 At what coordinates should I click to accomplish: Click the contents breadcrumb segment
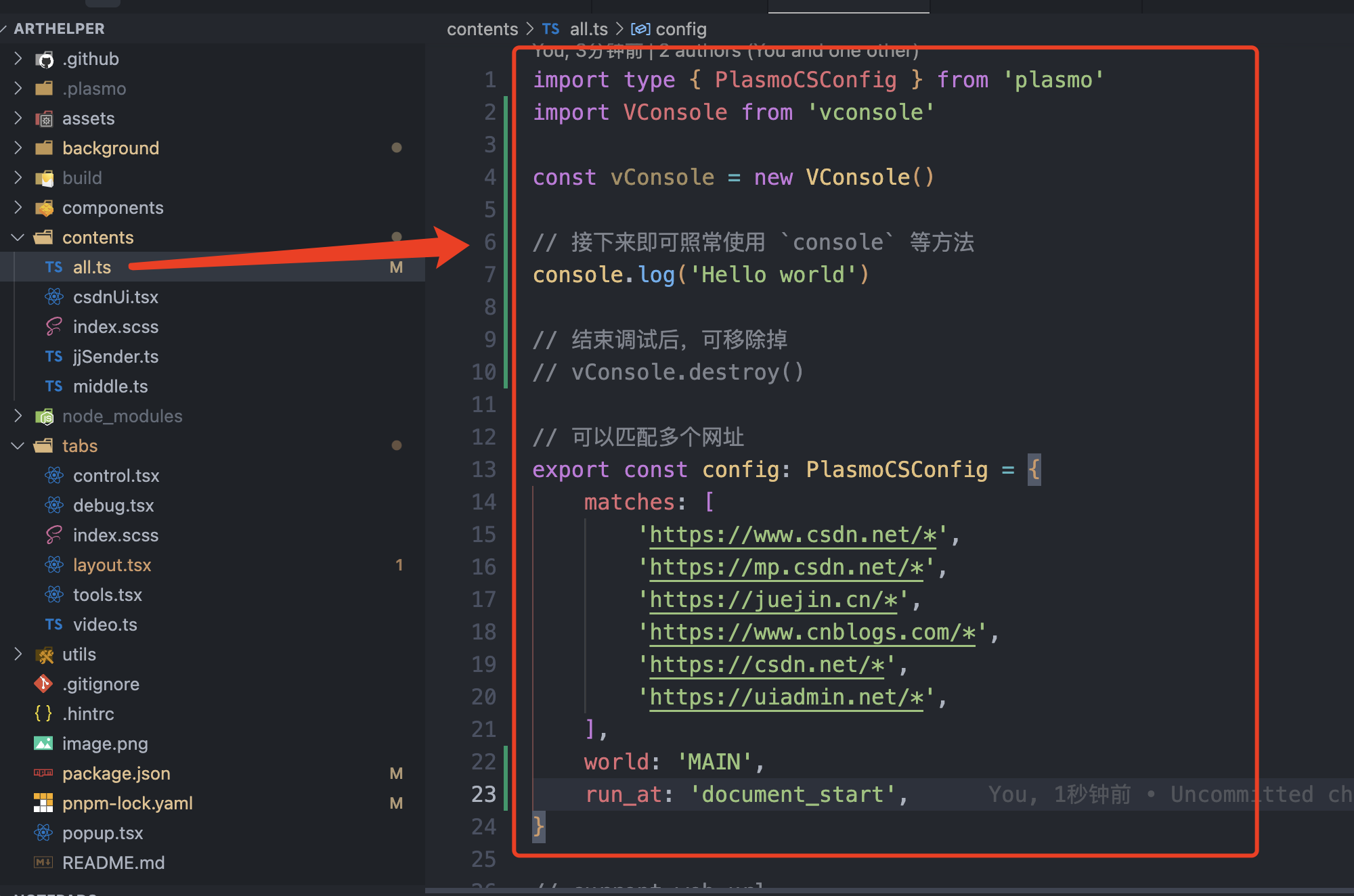click(x=482, y=29)
